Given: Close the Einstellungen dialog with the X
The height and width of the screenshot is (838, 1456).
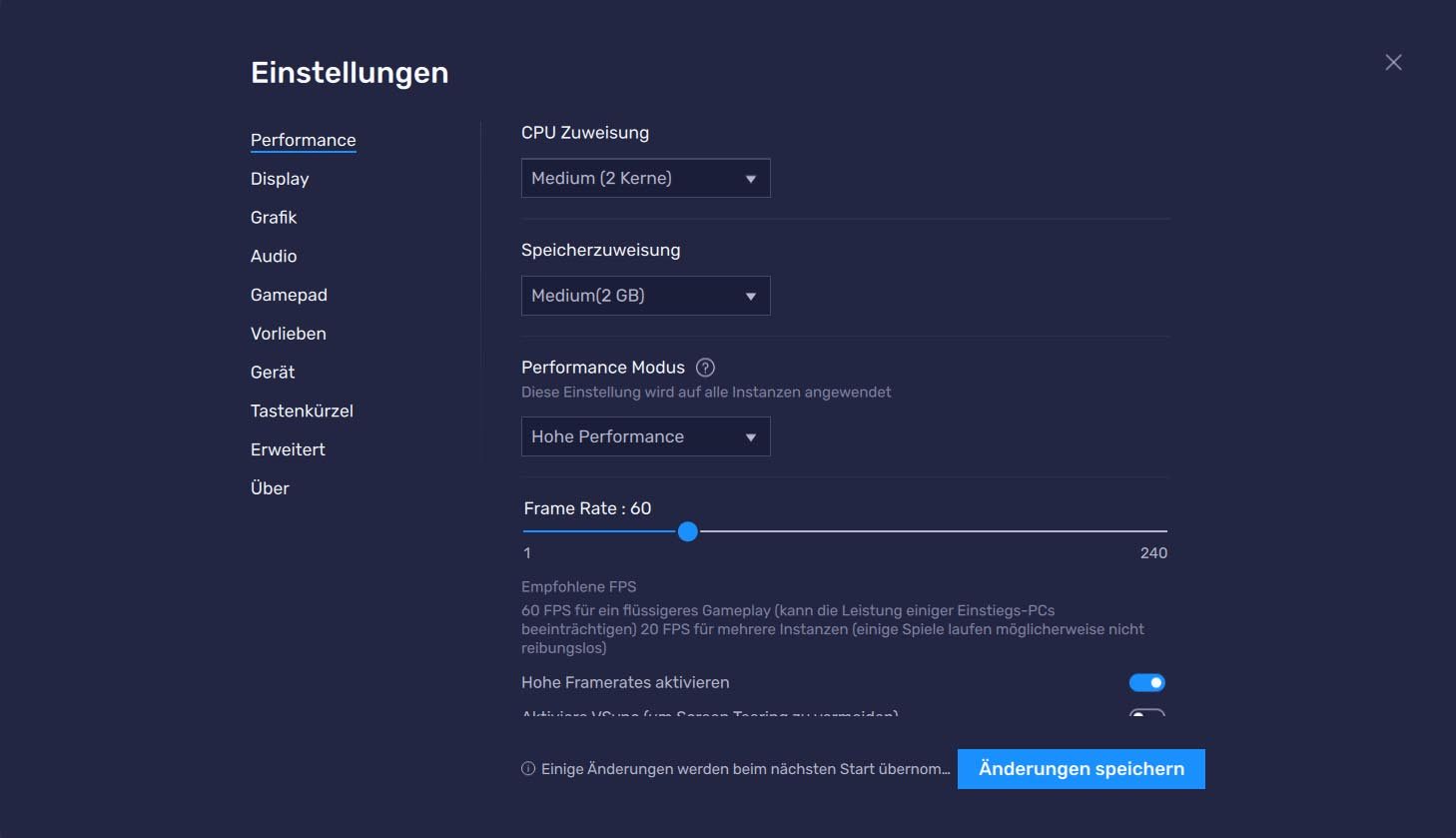Looking at the screenshot, I should click(1394, 62).
